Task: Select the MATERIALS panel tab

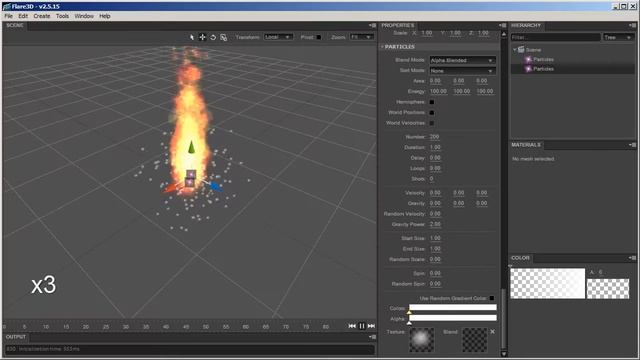Action: click(x=526, y=145)
